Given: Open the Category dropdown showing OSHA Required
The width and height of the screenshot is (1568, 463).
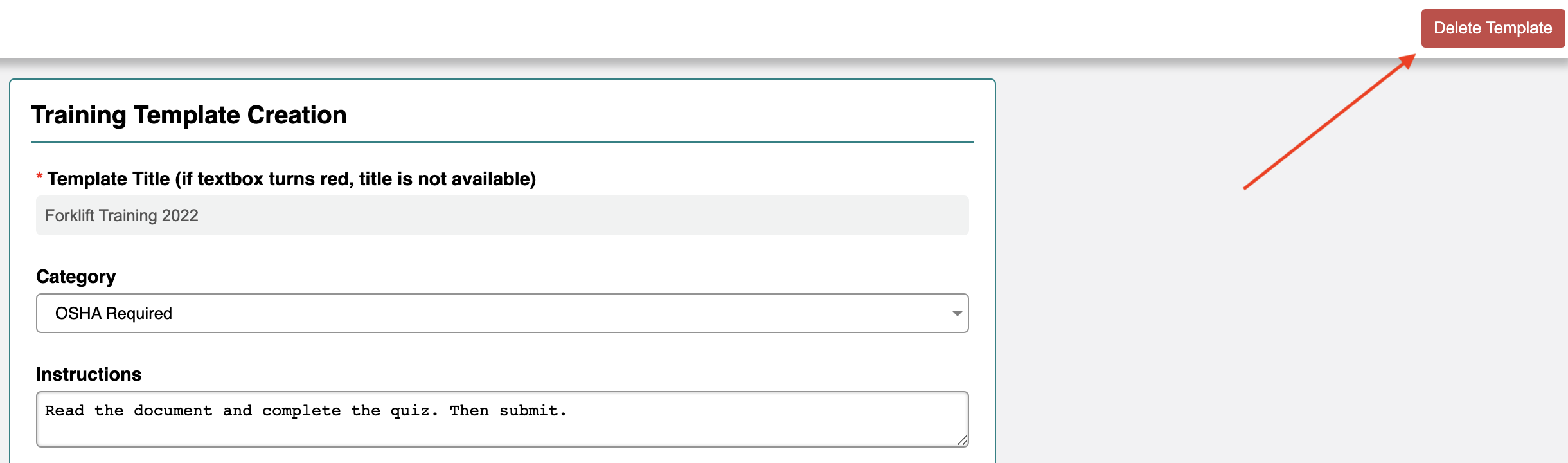Looking at the screenshot, I should (x=502, y=313).
